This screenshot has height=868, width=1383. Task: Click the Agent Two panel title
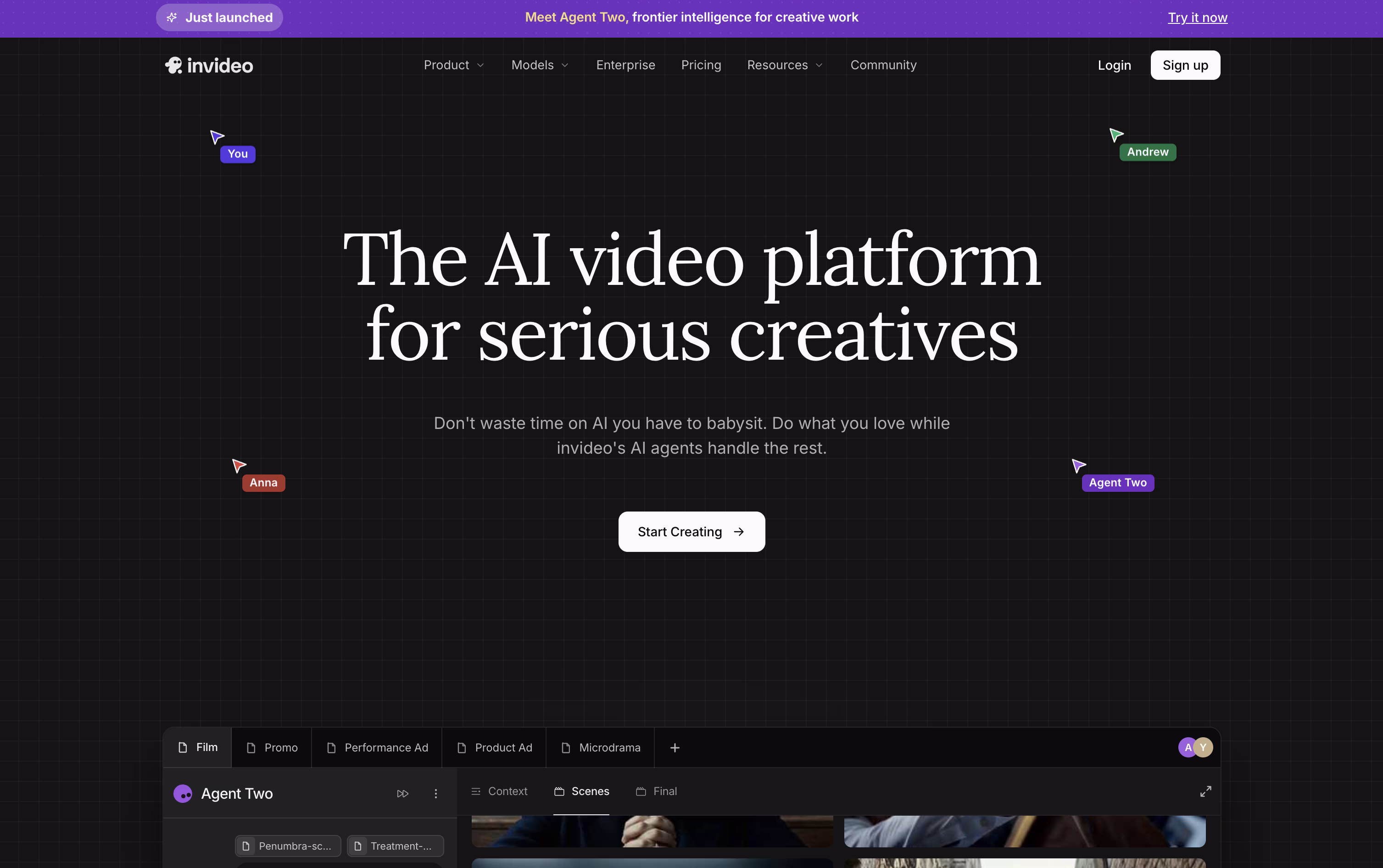point(236,793)
